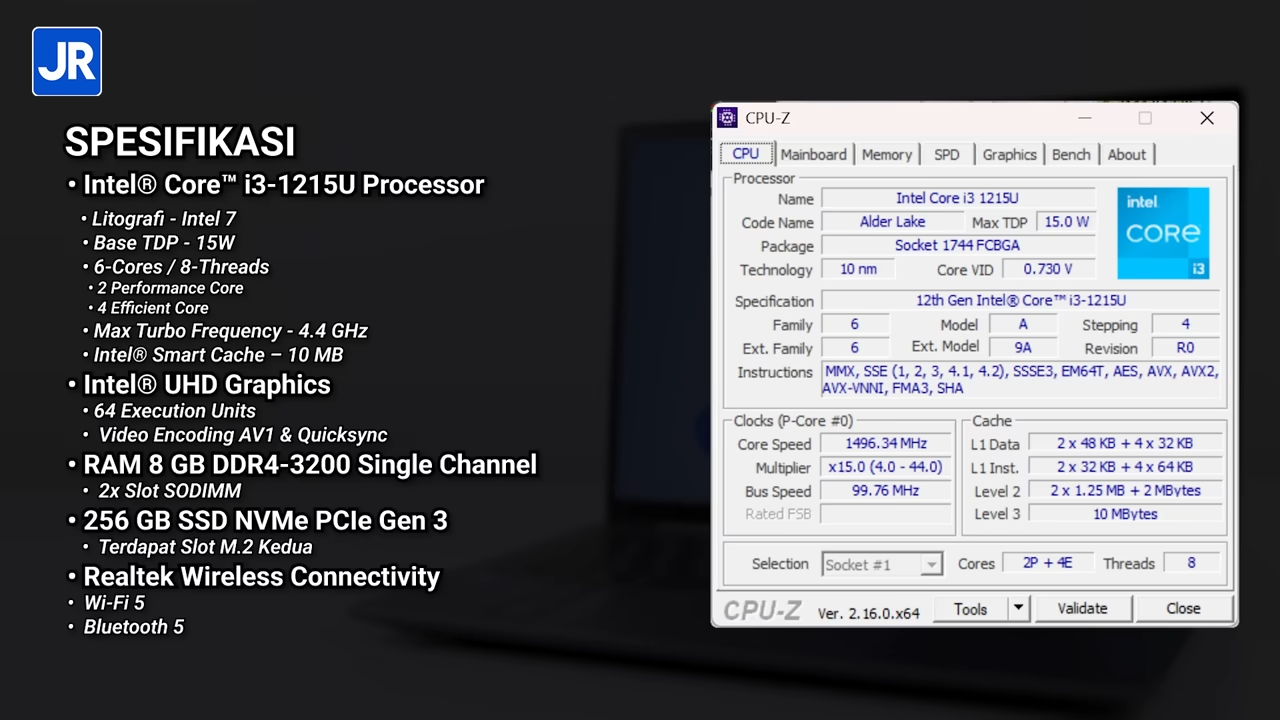Select the SPD tab
This screenshot has width=1280, height=720.
tap(946, 154)
